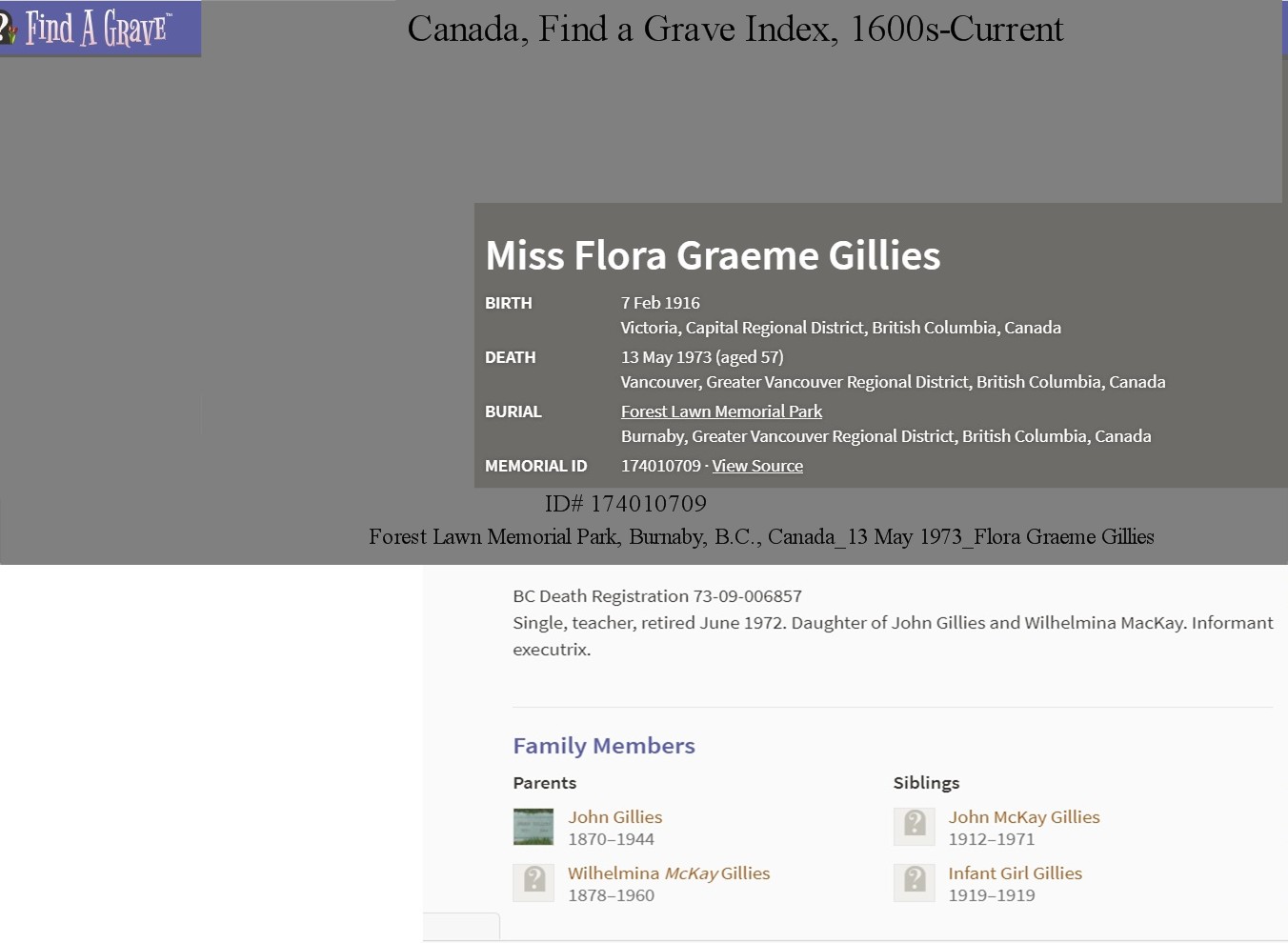Click the 7 Feb 1916 birth date

[x=660, y=303]
